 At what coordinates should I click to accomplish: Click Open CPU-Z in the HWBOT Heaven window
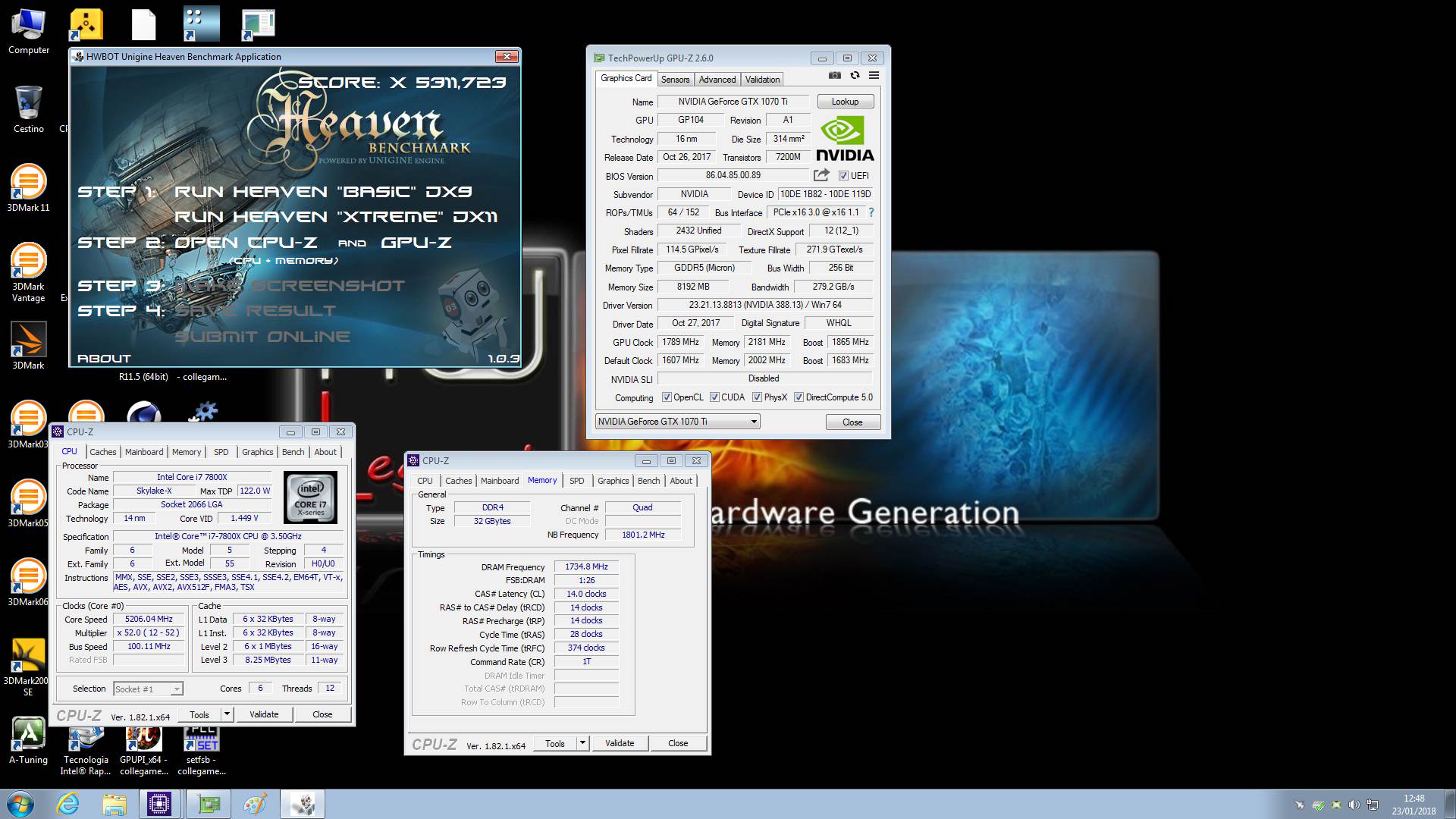coord(245,243)
